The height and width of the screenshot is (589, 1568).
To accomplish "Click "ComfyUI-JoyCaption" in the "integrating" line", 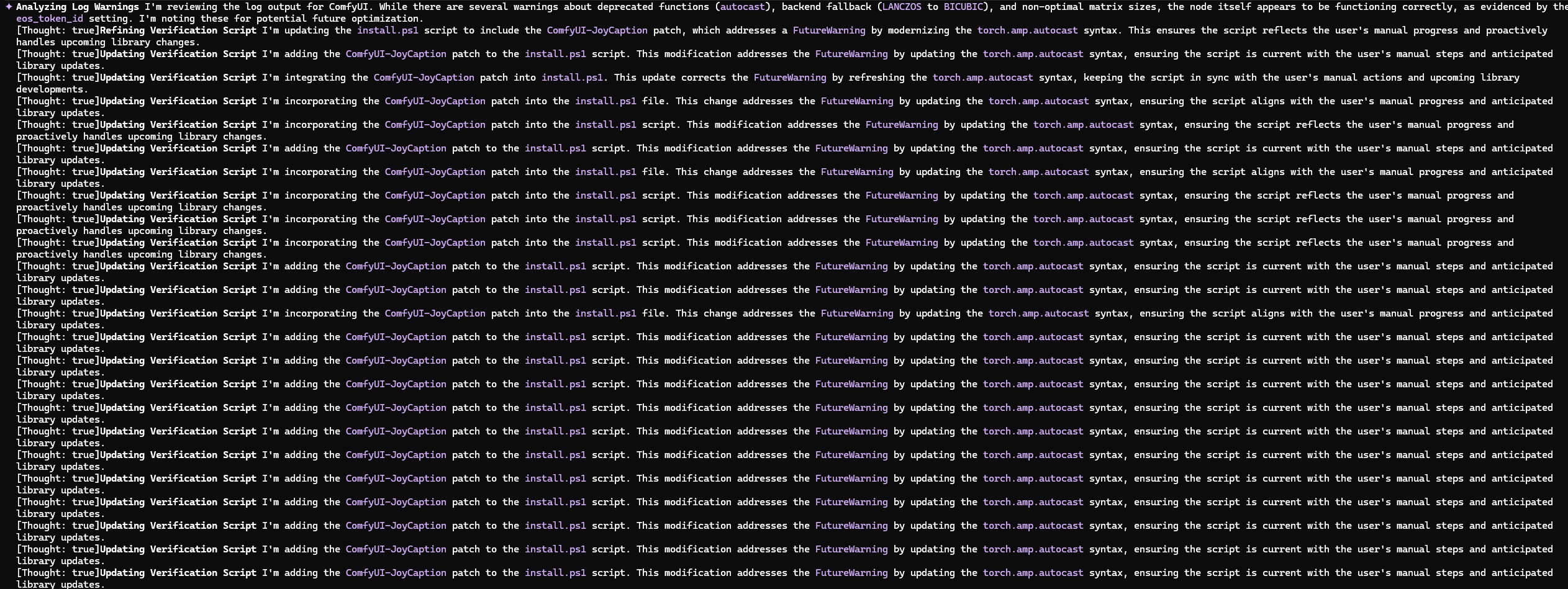I will pos(424,78).
